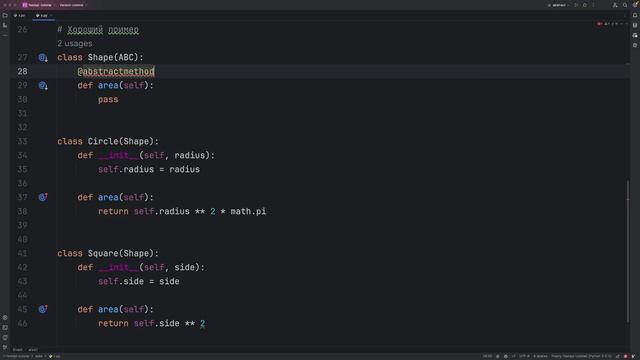
Task: Open the bottom-most tool window icon in left sidebar
Action: click(x=5, y=347)
